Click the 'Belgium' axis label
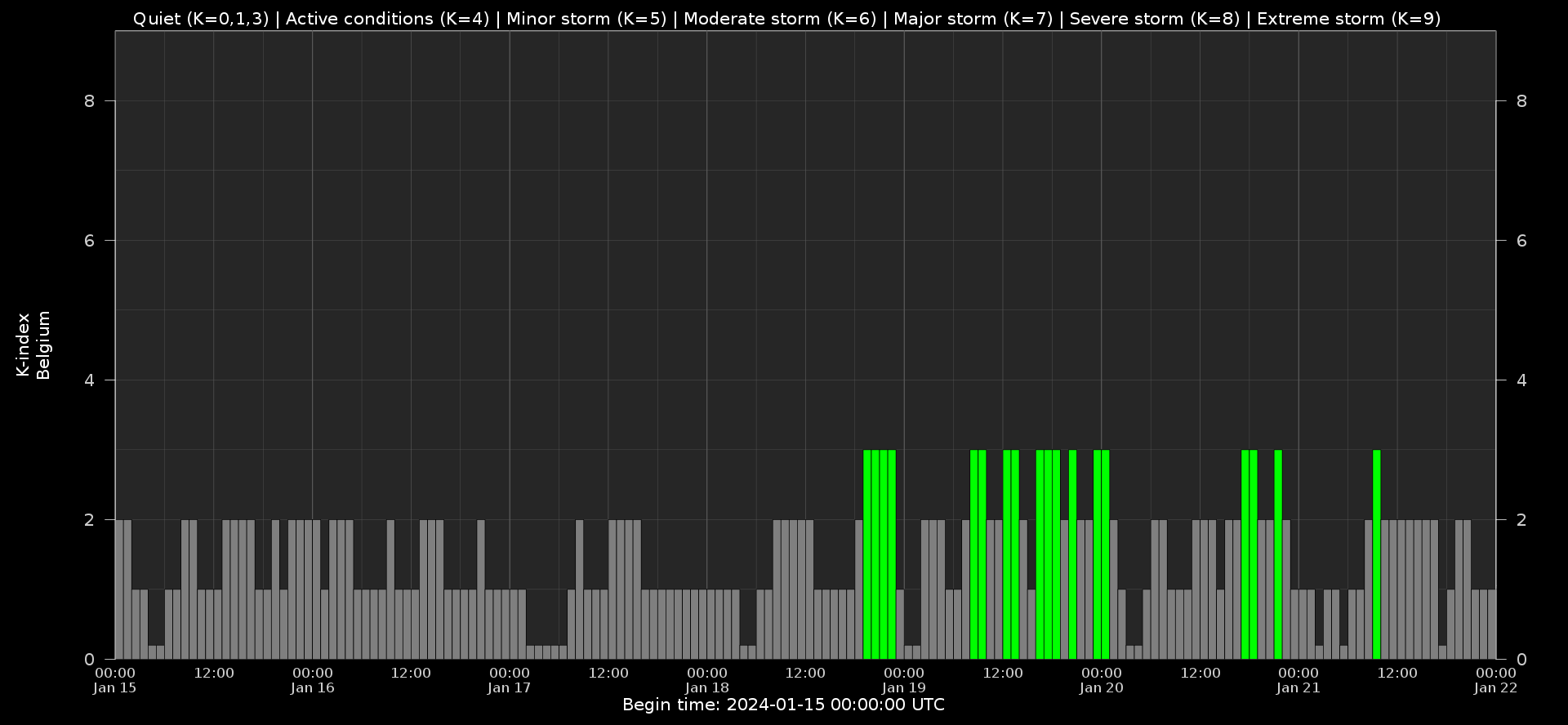This screenshot has width=1568, height=725. [43, 345]
